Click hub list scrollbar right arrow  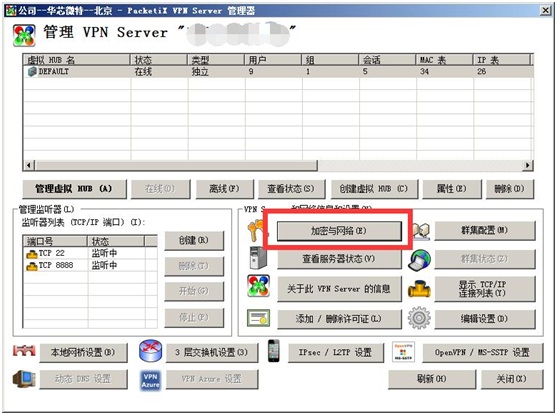(528, 166)
